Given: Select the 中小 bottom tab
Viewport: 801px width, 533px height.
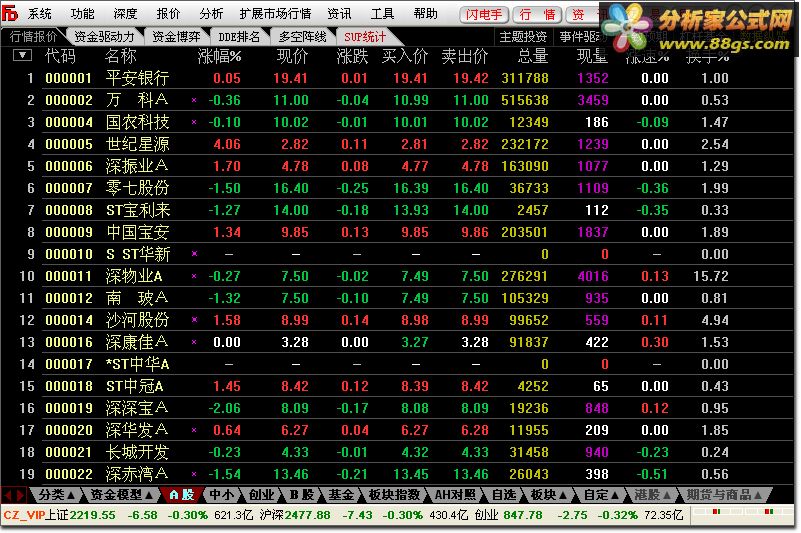Looking at the screenshot, I should coord(222,495).
